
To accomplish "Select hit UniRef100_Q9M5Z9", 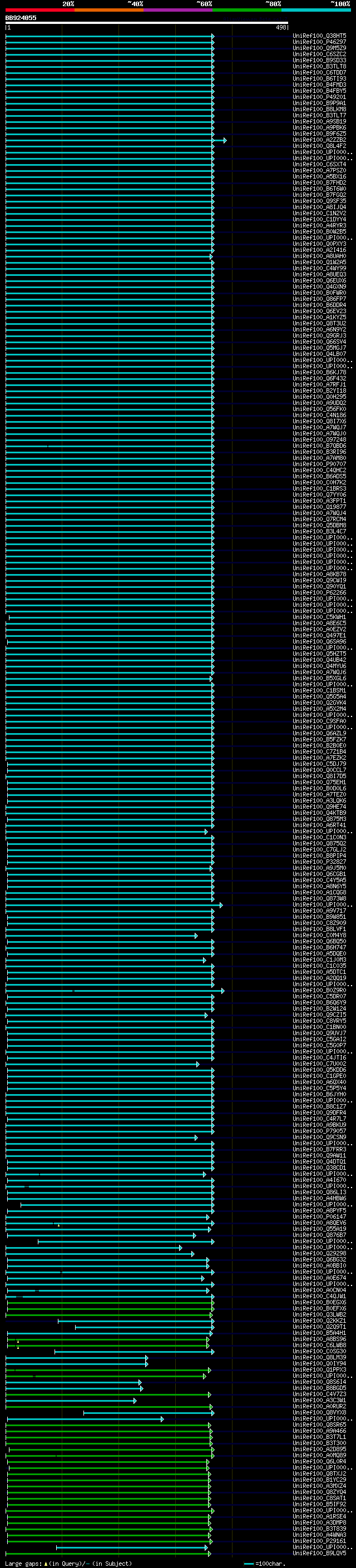I will point(319,48).
